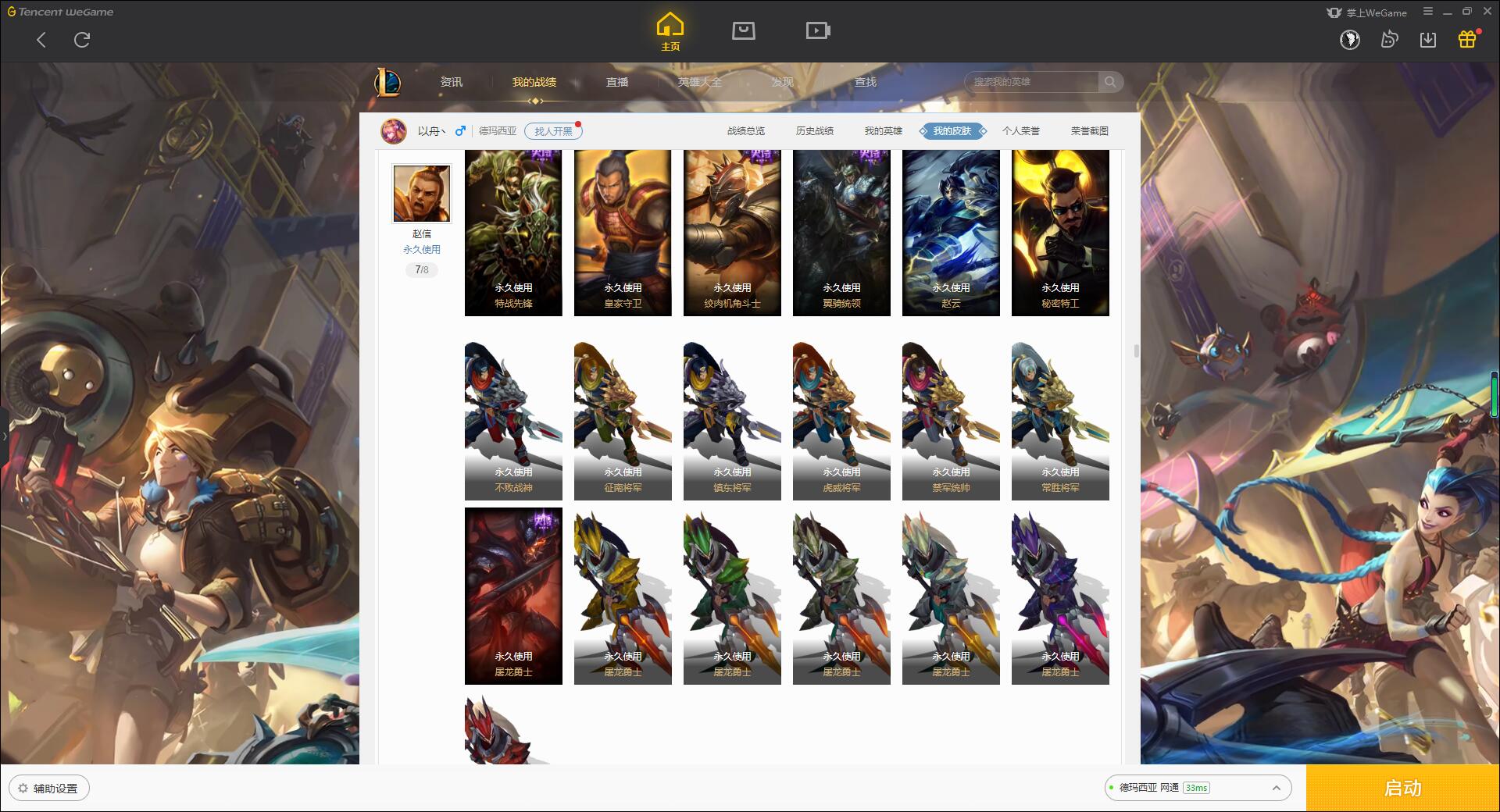Open the 资讯 news tab
The width and height of the screenshot is (1500, 812).
pos(451,82)
